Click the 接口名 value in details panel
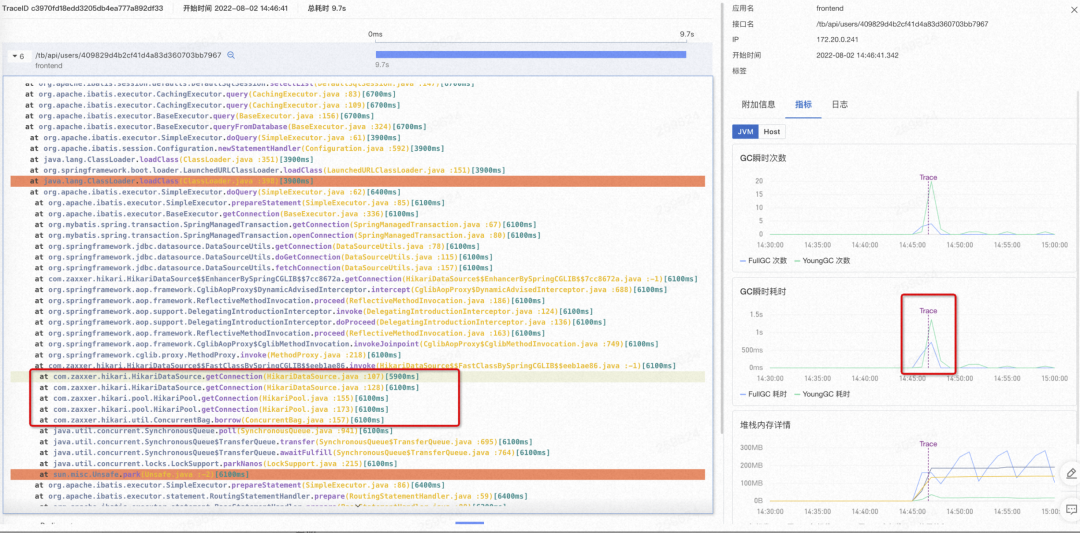Viewport: 1080px width, 533px height. click(x=902, y=23)
